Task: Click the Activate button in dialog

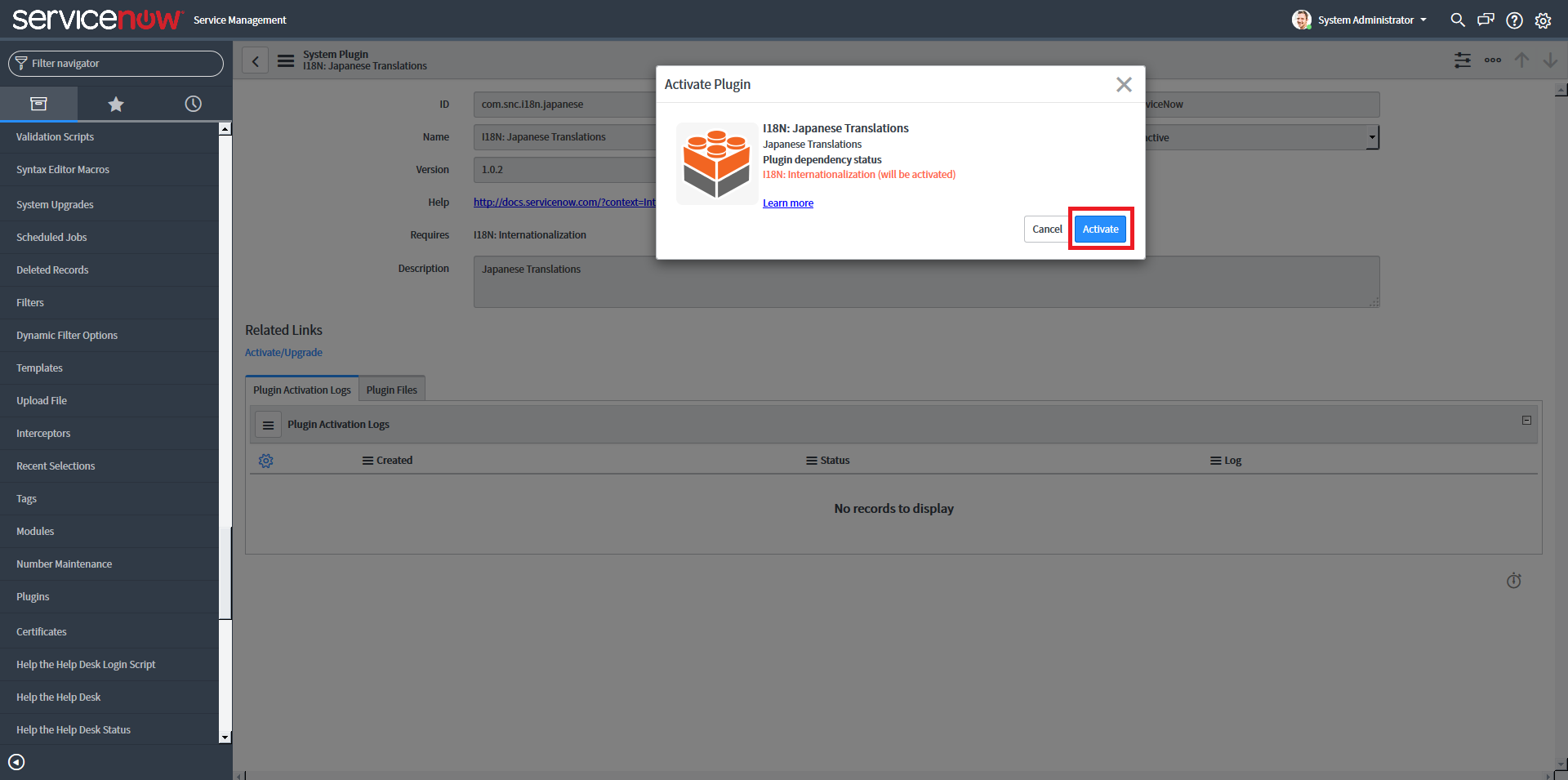Action: coord(1100,229)
